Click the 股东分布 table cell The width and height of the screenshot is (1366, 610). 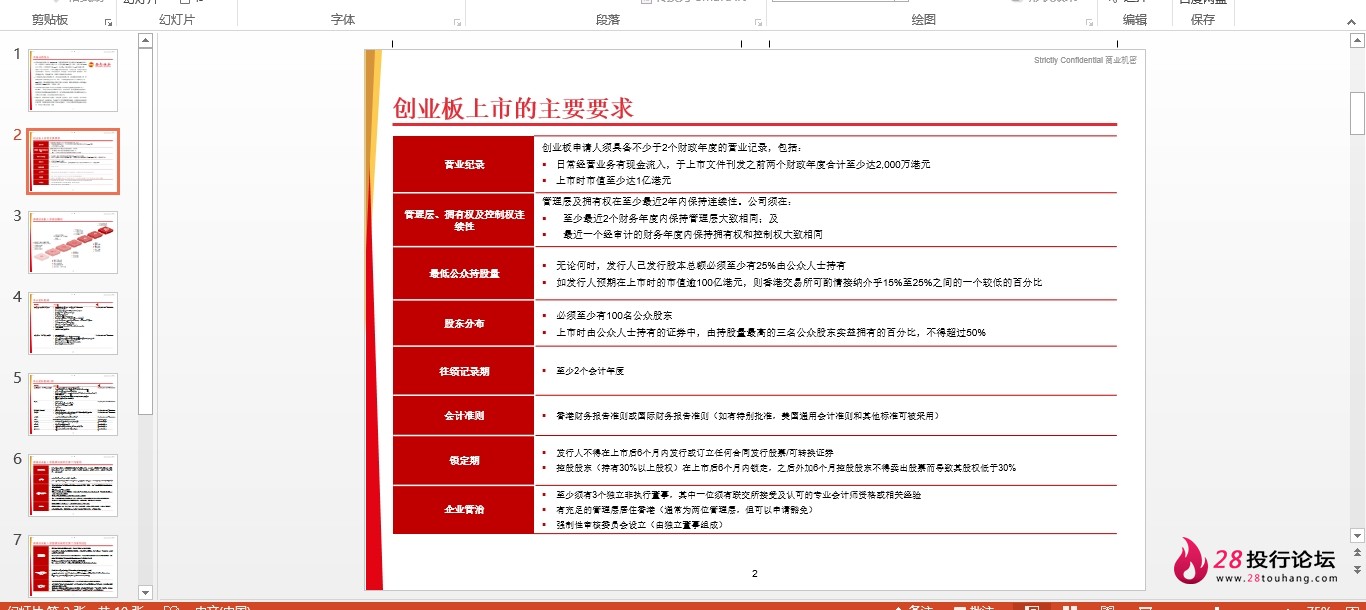(x=464, y=324)
